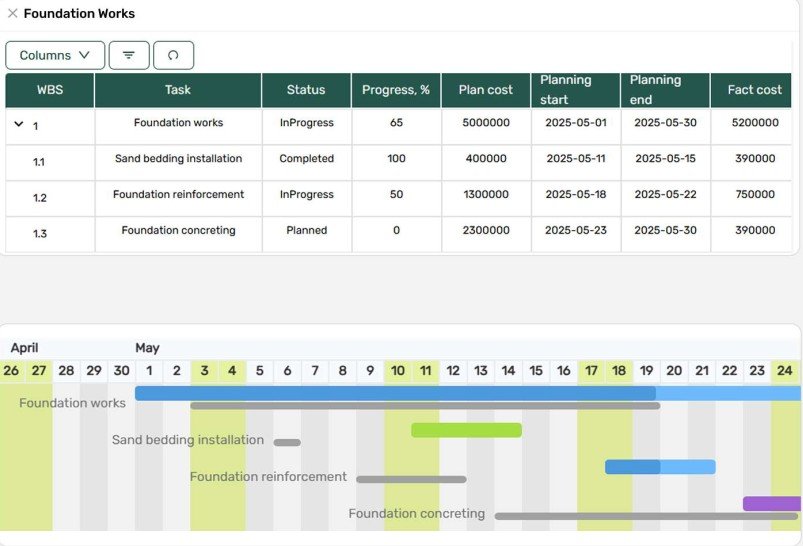Sort by the Task column header
This screenshot has height=546, width=803.
click(x=178, y=90)
